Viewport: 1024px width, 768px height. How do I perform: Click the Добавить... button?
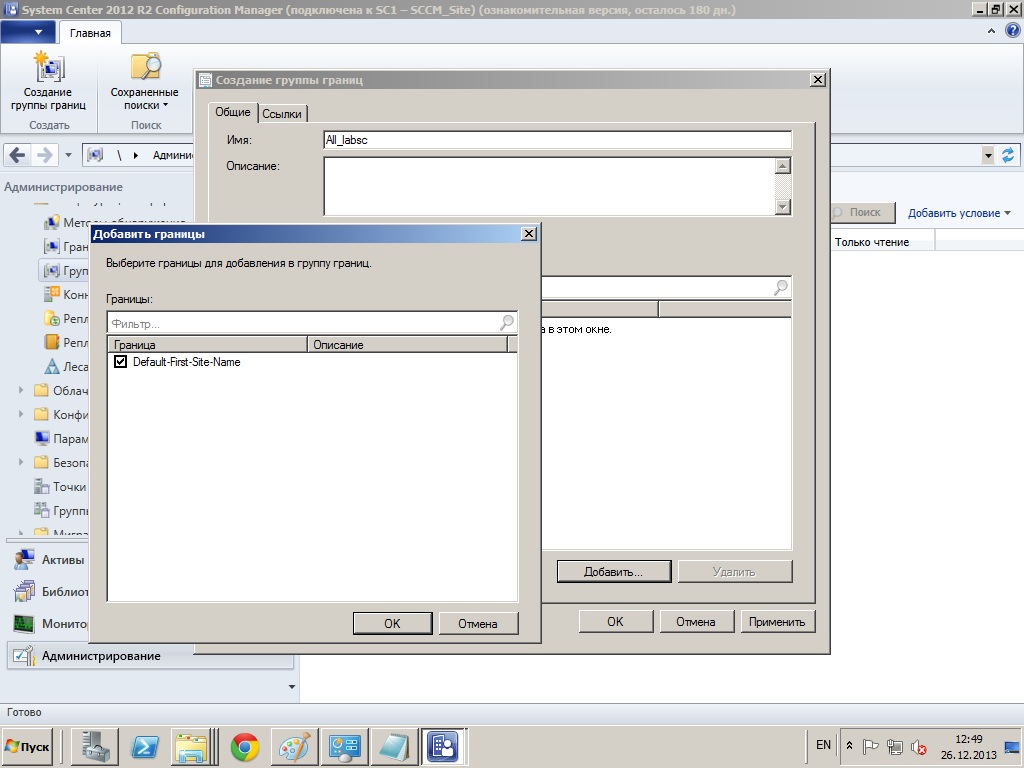pyautogui.click(x=613, y=571)
